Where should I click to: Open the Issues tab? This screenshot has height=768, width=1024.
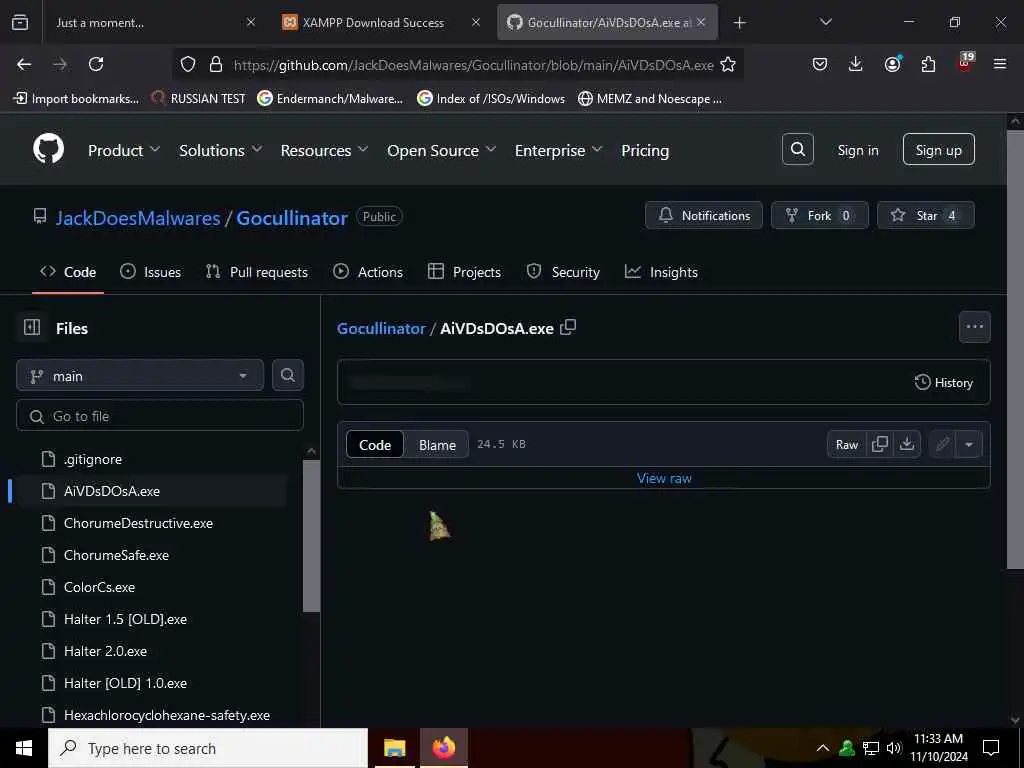150,272
